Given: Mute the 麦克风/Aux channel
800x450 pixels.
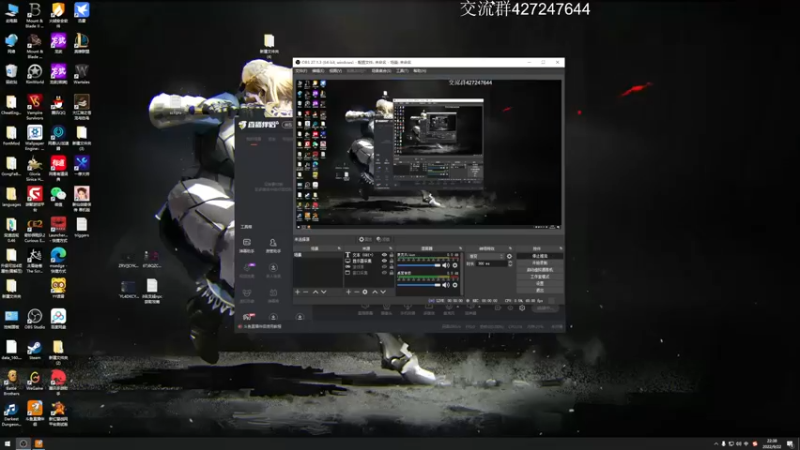Looking at the screenshot, I should 446,265.
